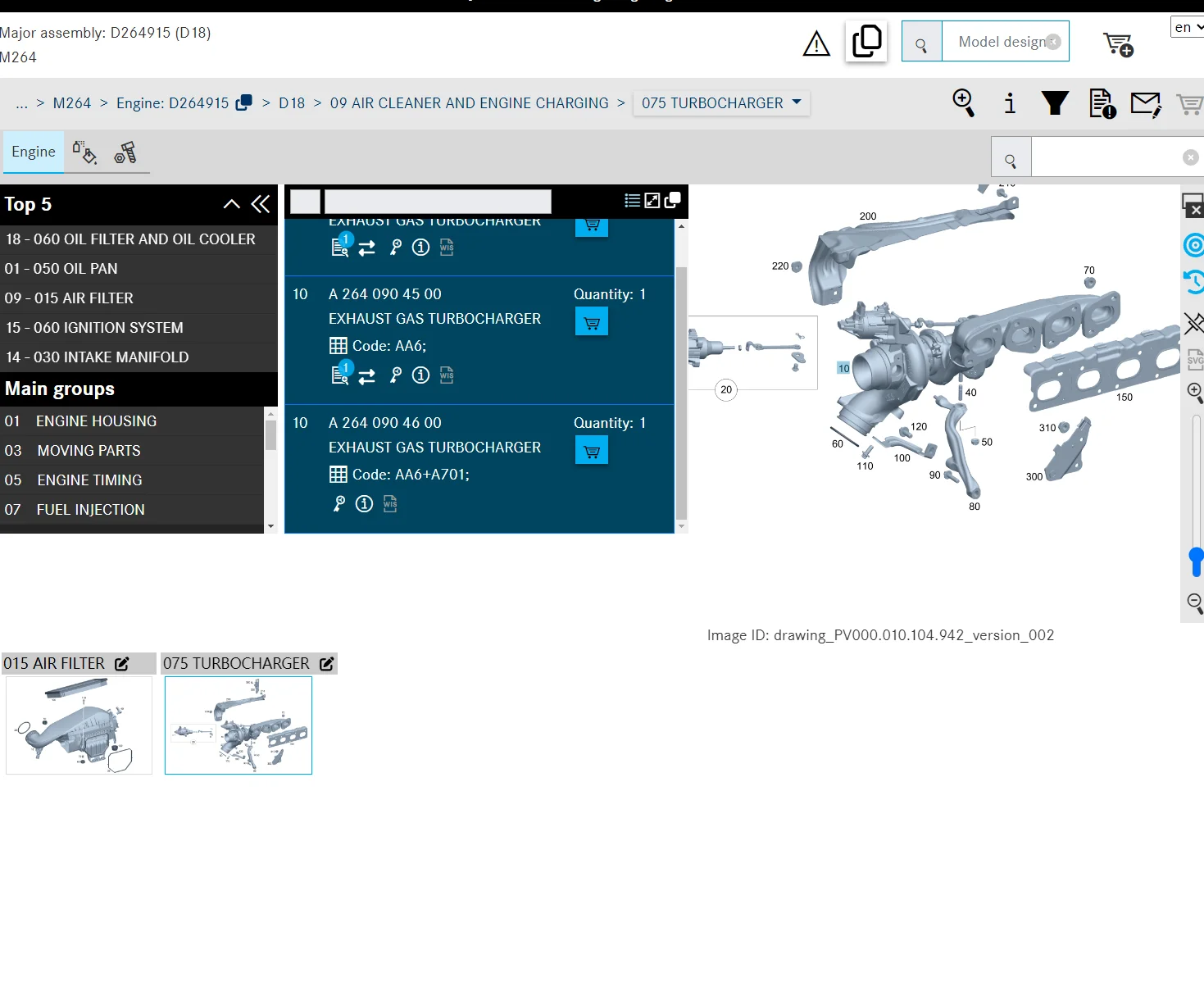Select 03 MOVING PARTS main group

click(132, 451)
